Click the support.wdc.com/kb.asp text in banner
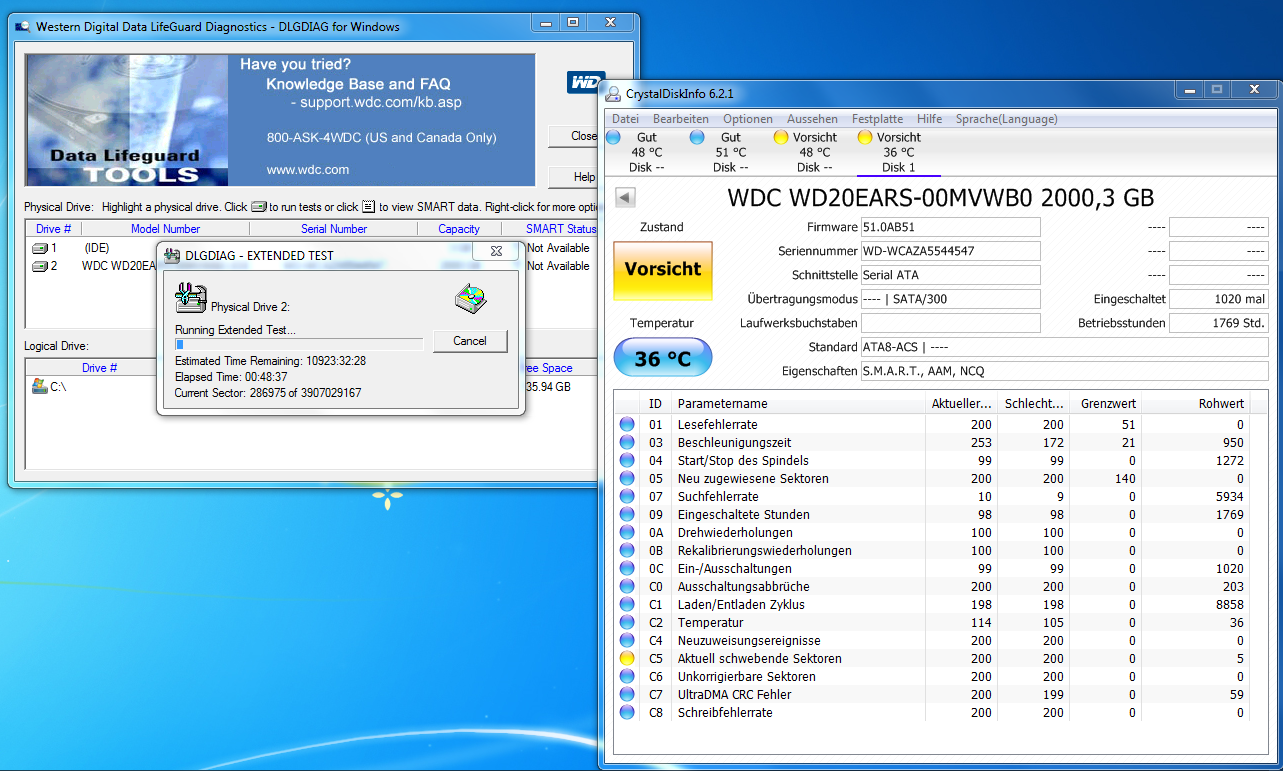Screen dimensions: 1283x771 coord(382,103)
